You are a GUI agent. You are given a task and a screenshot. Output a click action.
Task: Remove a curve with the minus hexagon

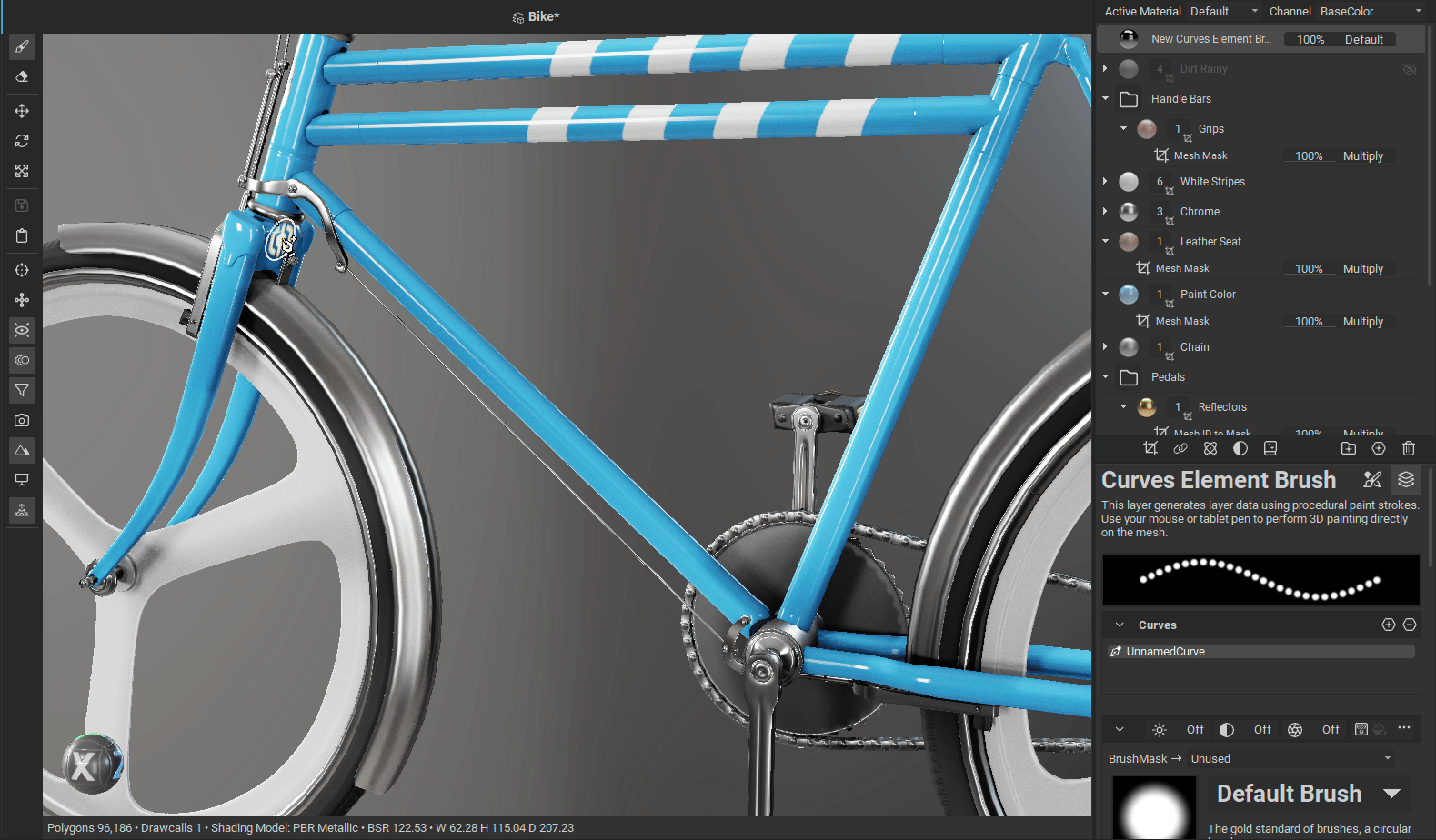pyautogui.click(x=1410, y=625)
